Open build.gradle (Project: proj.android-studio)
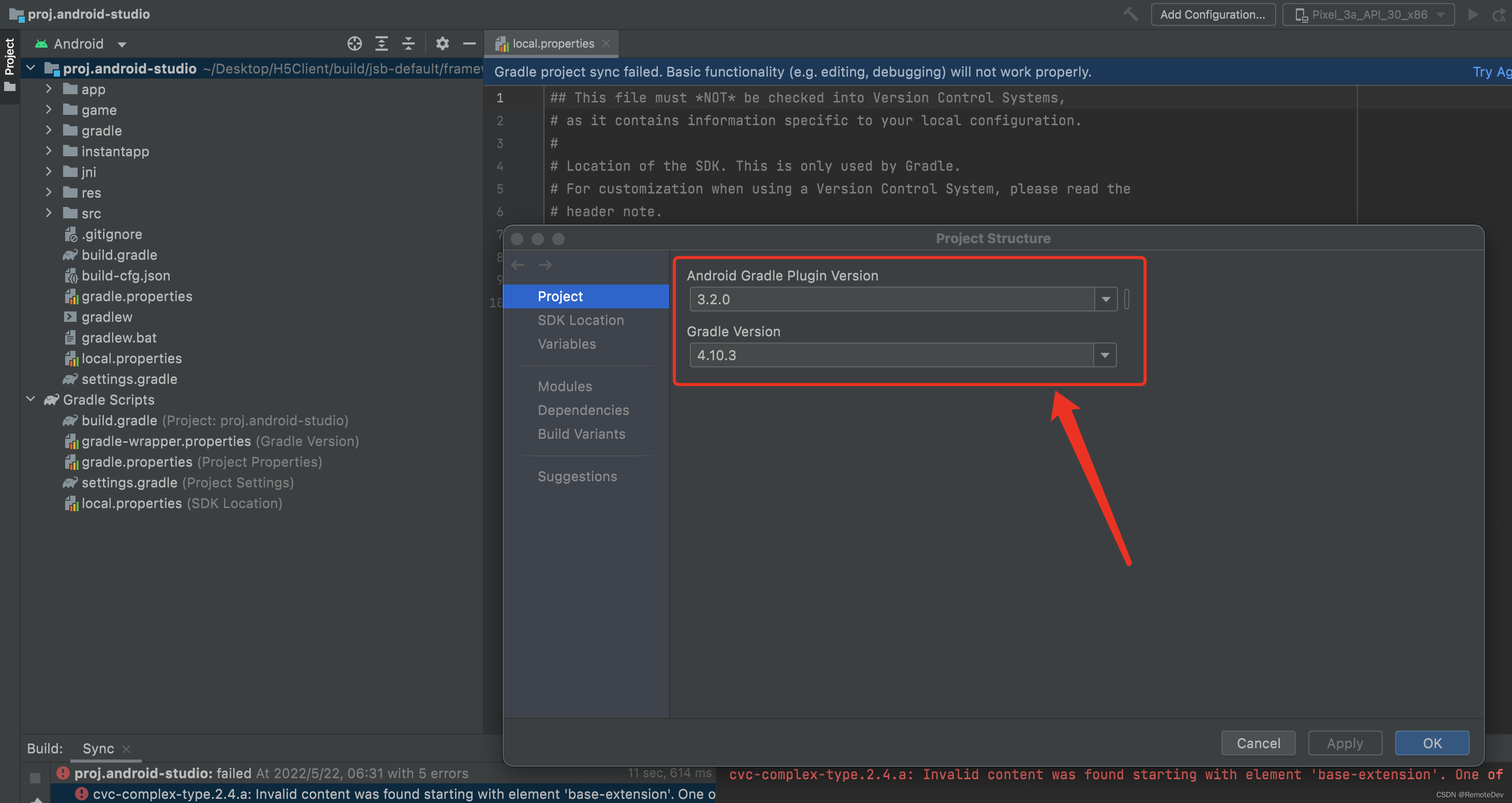Screen dimensions: 1512x803 [205, 421]
